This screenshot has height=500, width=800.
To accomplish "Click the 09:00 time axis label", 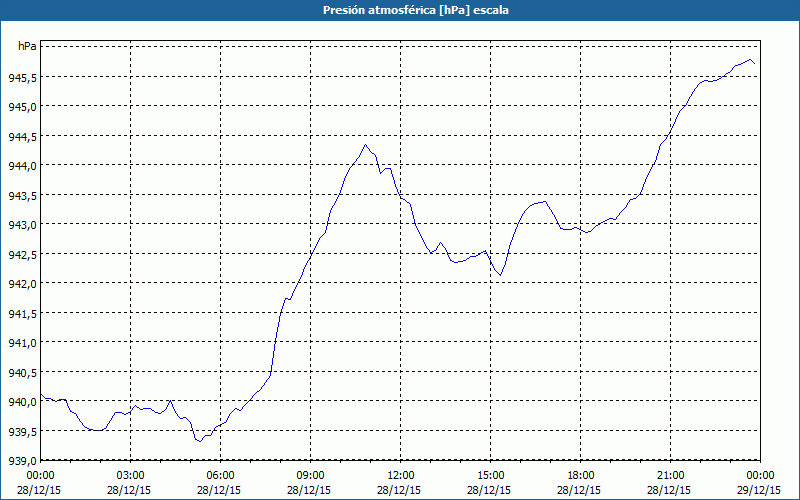I will [x=311, y=476].
